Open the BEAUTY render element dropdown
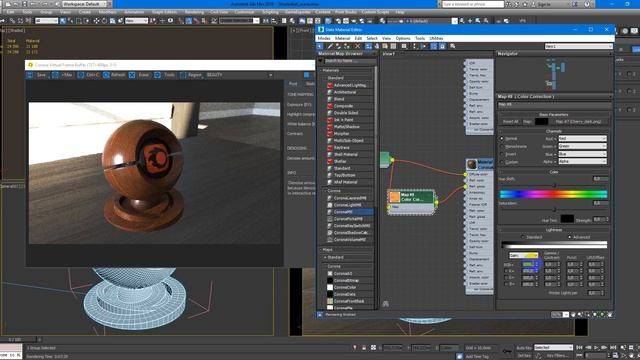The height and width of the screenshot is (360, 640). tap(239, 75)
